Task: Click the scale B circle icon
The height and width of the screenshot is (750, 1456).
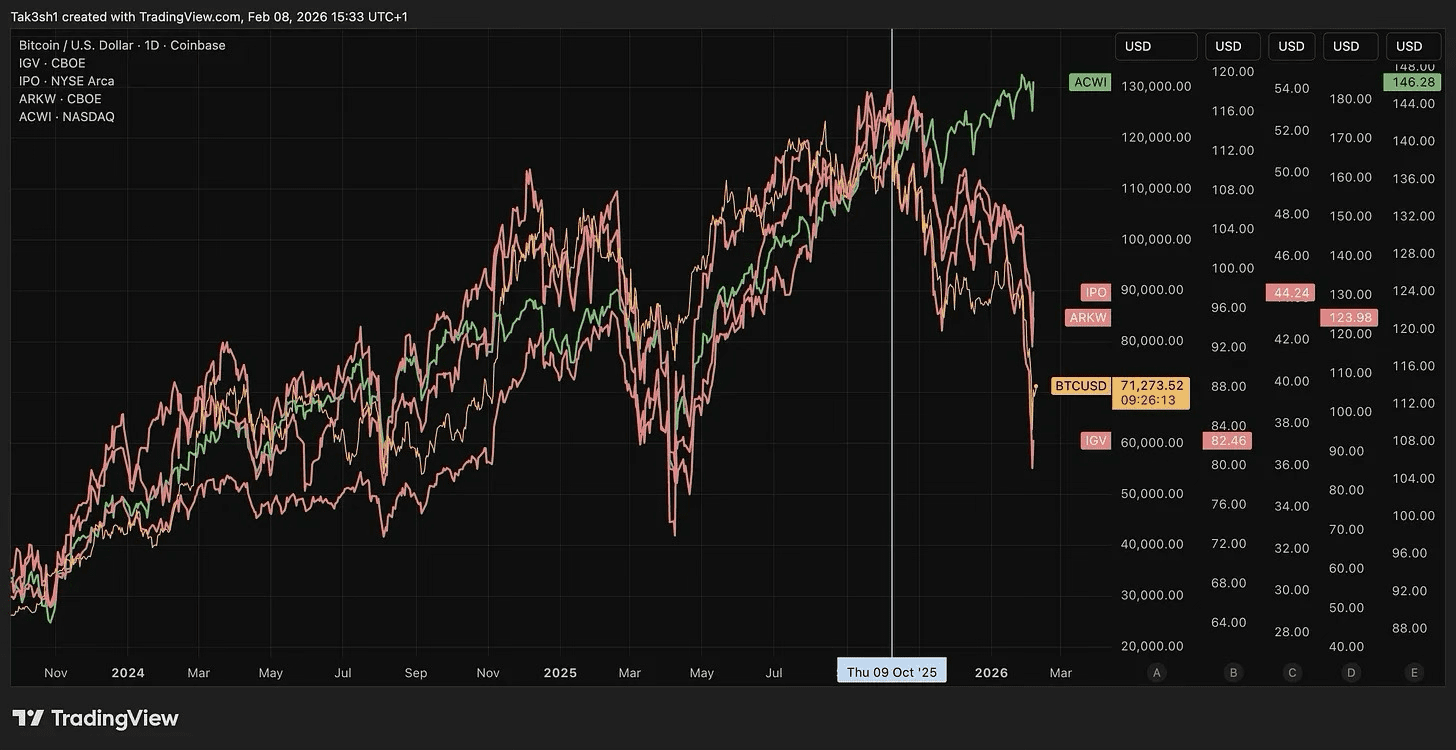Action: [1233, 673]
